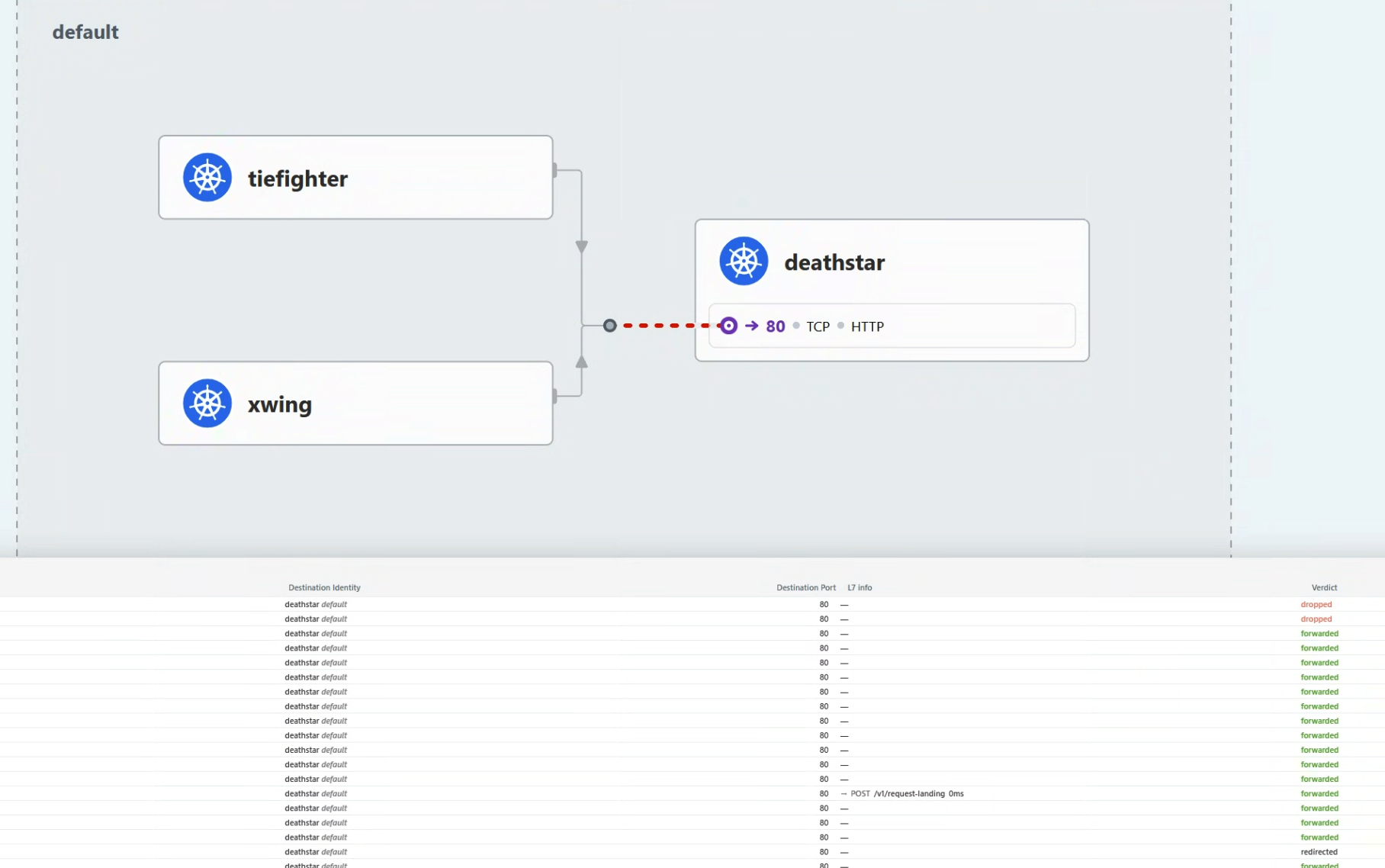Click the downward arrowhead below tiefighter's connector
The width and height of the screenshot is (1385, 868).
pos(582,246)
